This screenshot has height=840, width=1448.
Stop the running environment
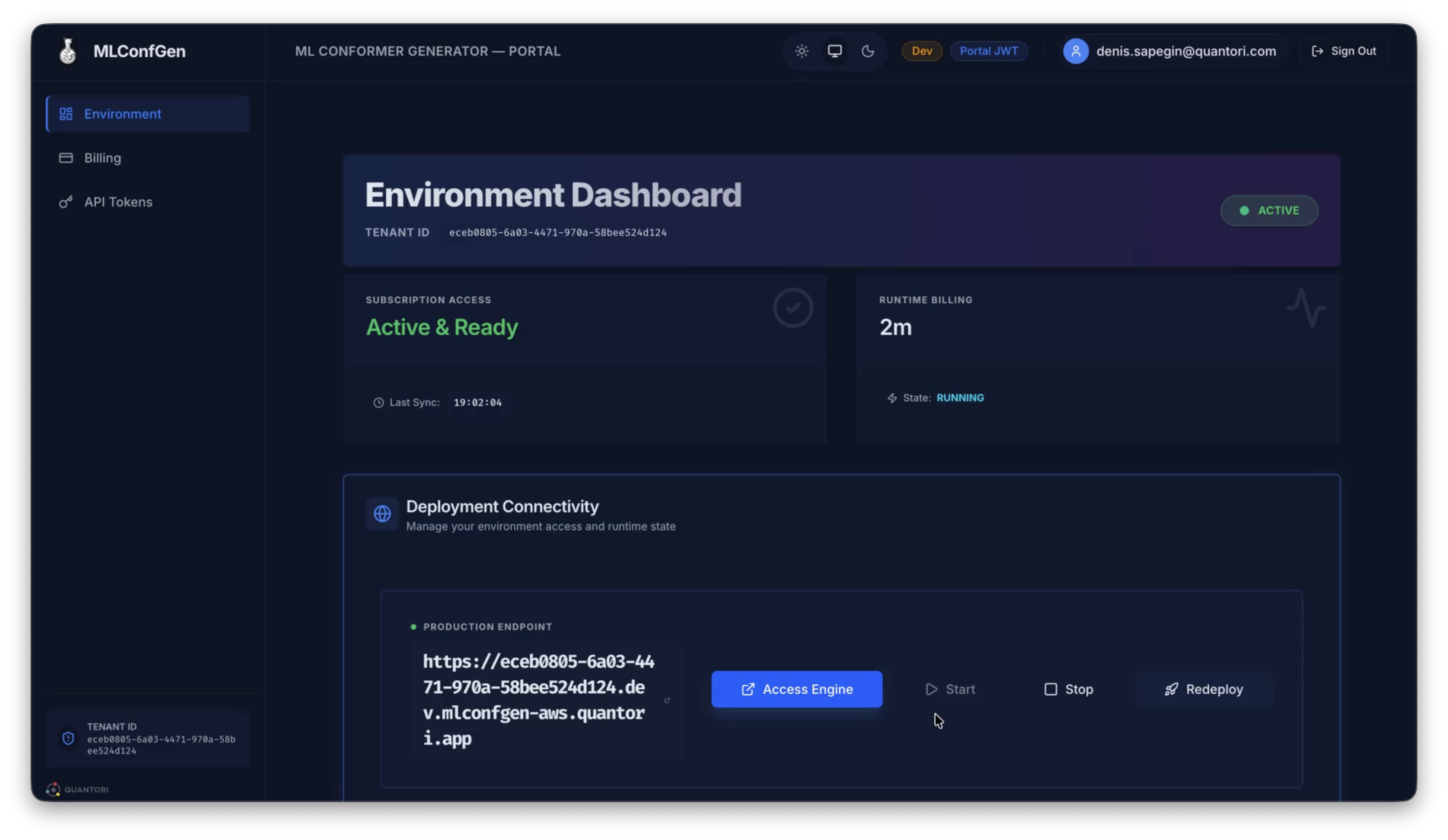[1068, 689]
